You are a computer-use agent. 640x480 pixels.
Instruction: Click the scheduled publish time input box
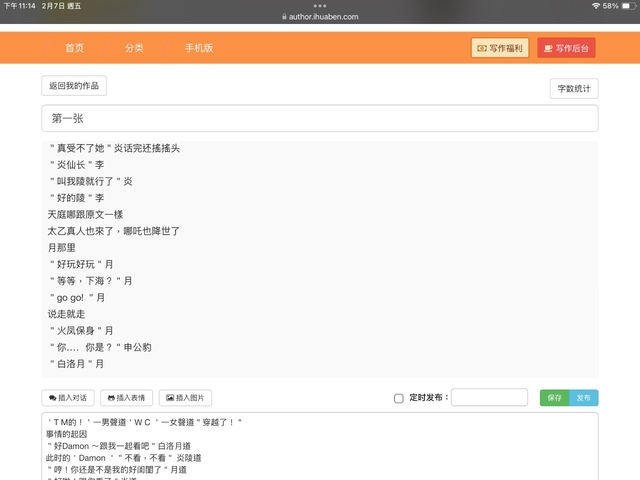pyautogui.click(x=489, y=397)
